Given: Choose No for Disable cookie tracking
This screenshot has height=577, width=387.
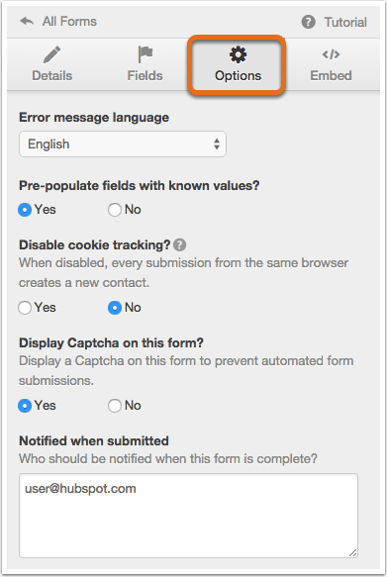Looking at the screenshot, I should [x=114, y=308].
